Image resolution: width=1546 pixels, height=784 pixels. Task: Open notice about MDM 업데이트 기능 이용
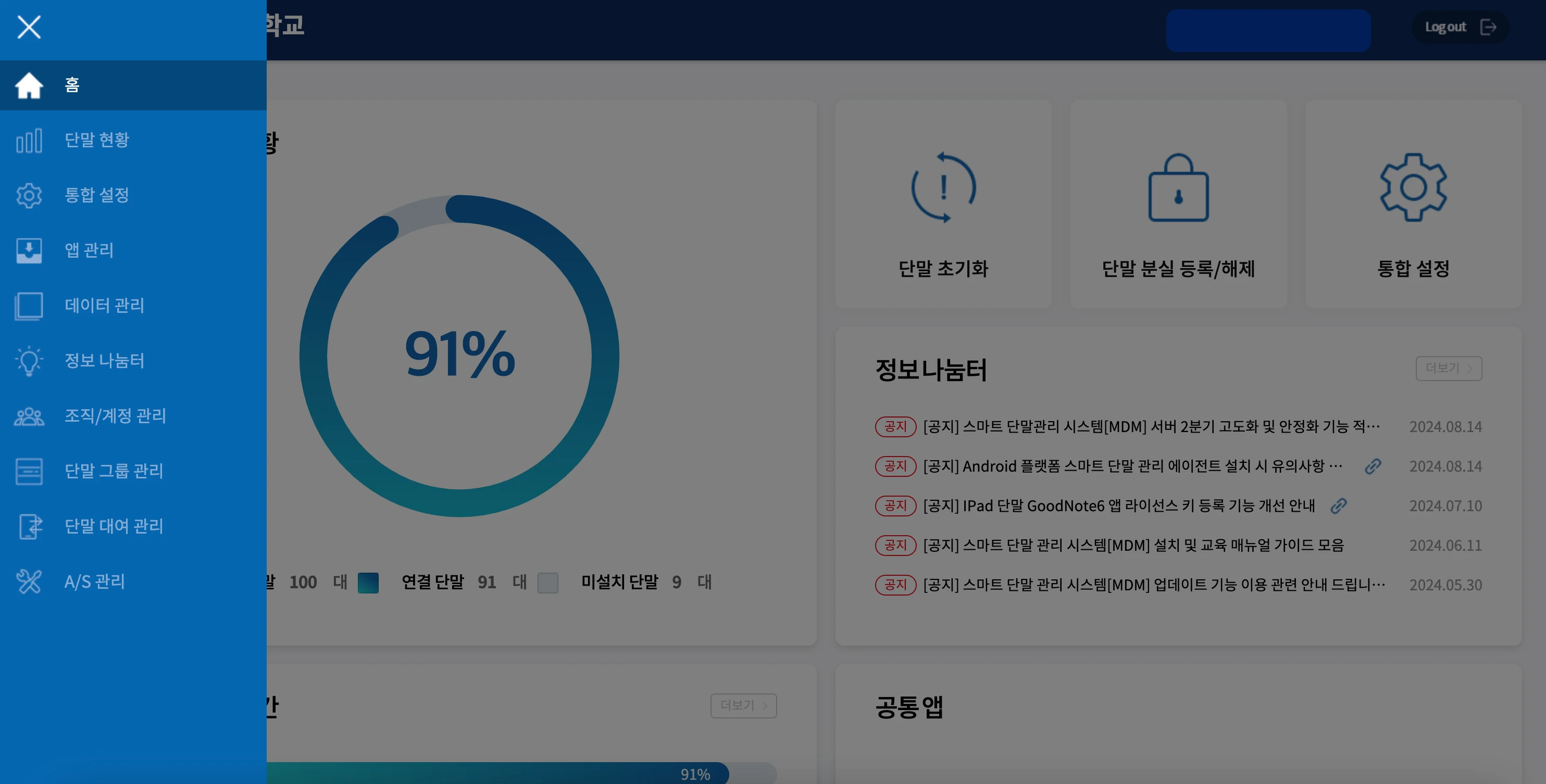[1155, 585]
